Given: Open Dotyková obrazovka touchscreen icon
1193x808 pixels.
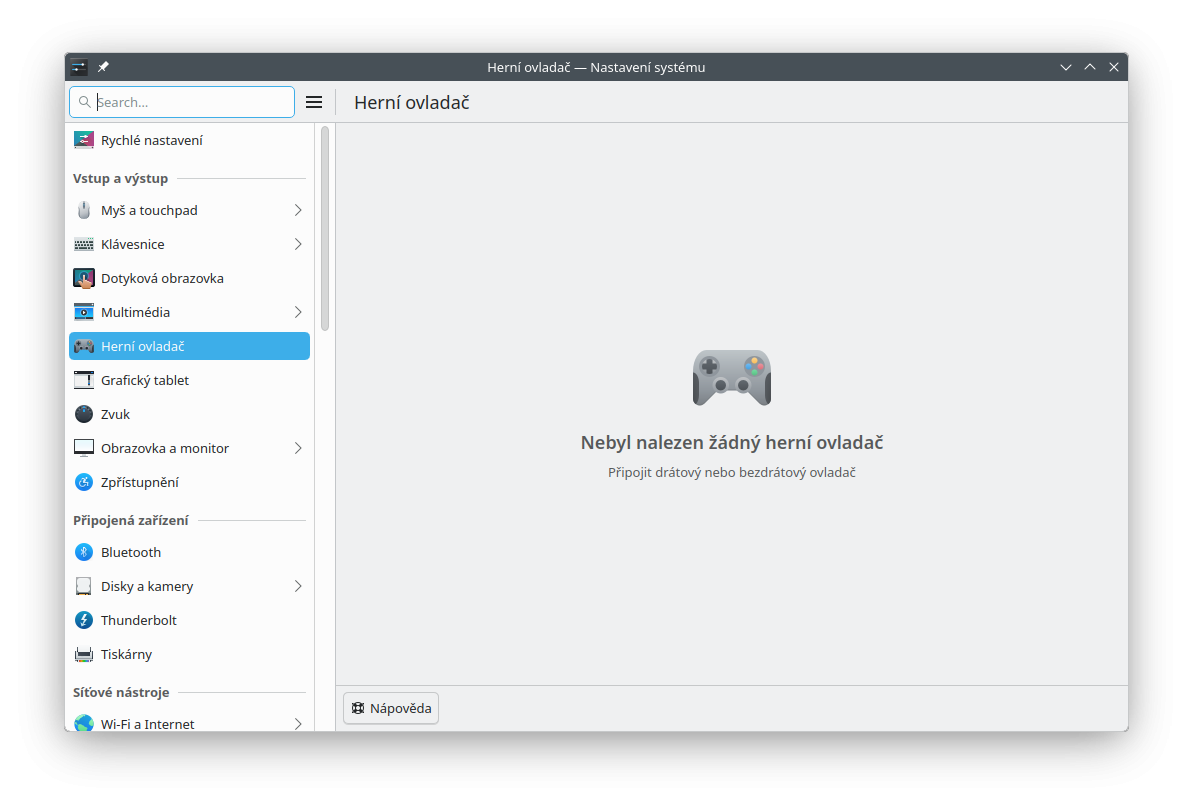Looking at the screenshot, I should click(84, 278).
